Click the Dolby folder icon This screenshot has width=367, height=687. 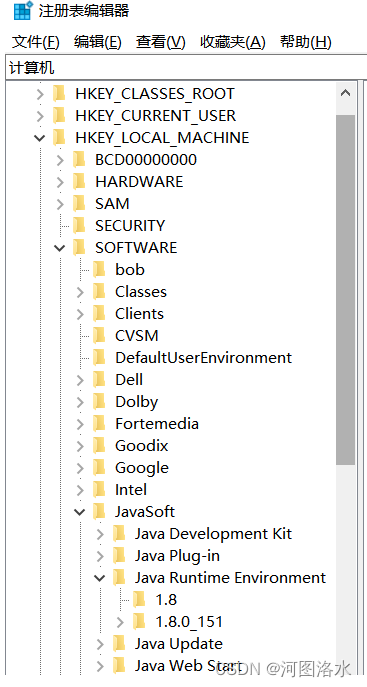point(99,402)
